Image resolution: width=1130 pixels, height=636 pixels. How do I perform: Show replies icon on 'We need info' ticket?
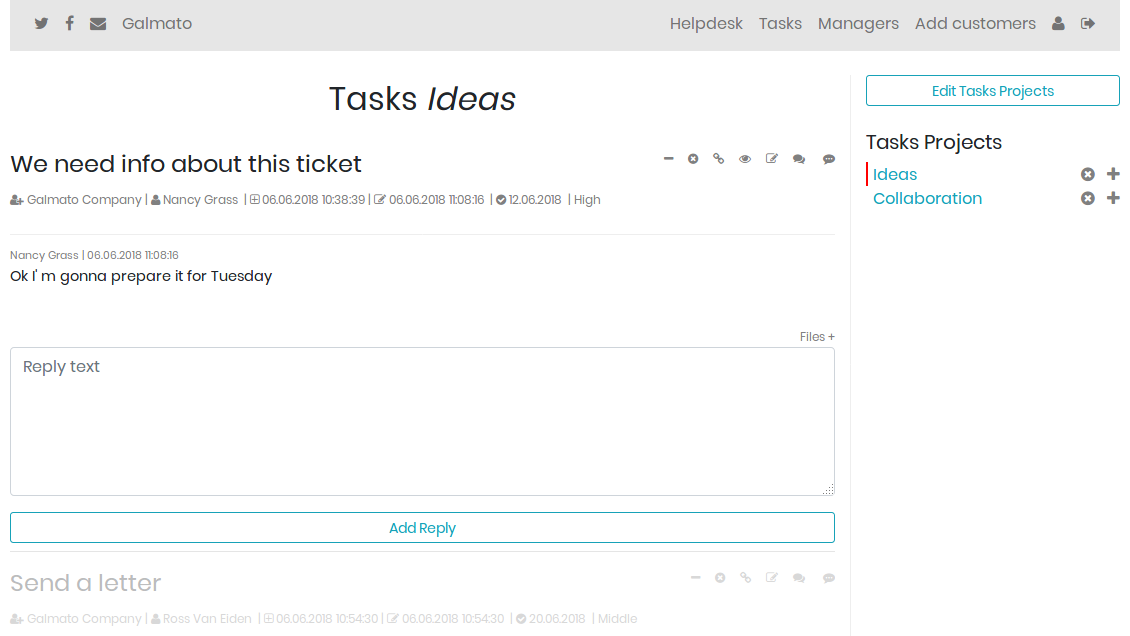pyautogui.click(x=798, y=159)
